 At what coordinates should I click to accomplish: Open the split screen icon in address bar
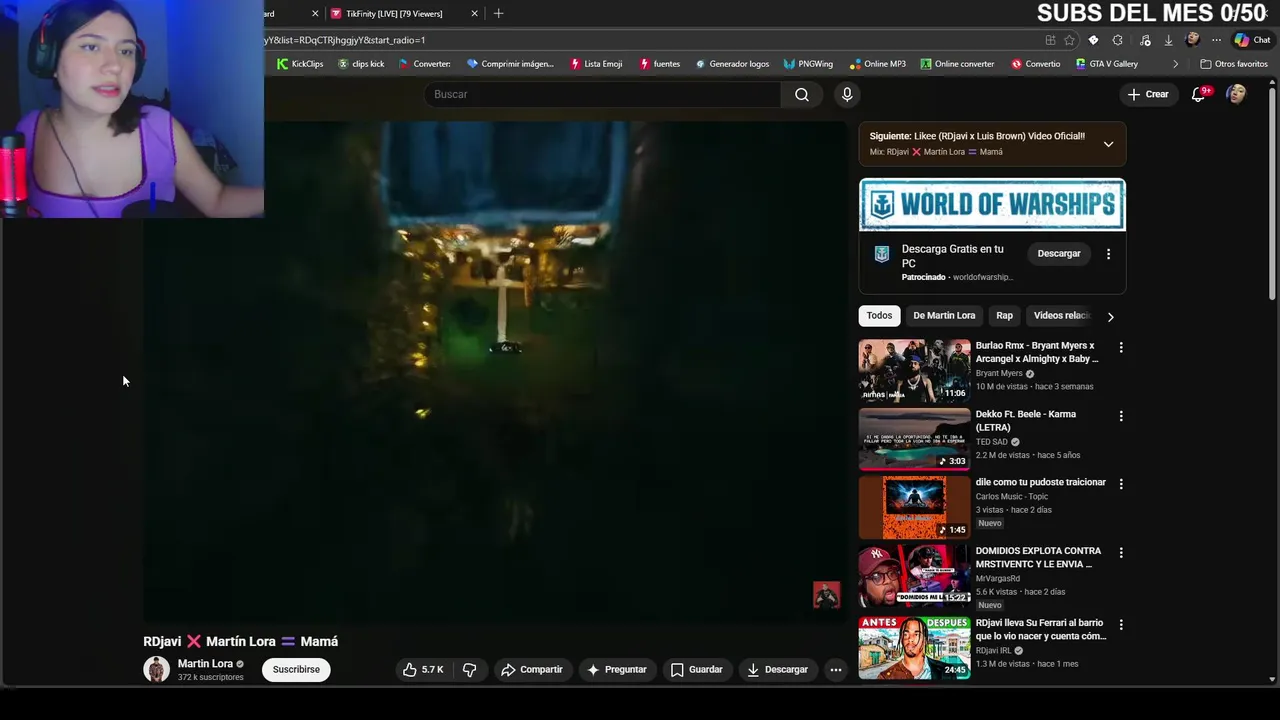pyautogui.click(x=1050, y=40)
